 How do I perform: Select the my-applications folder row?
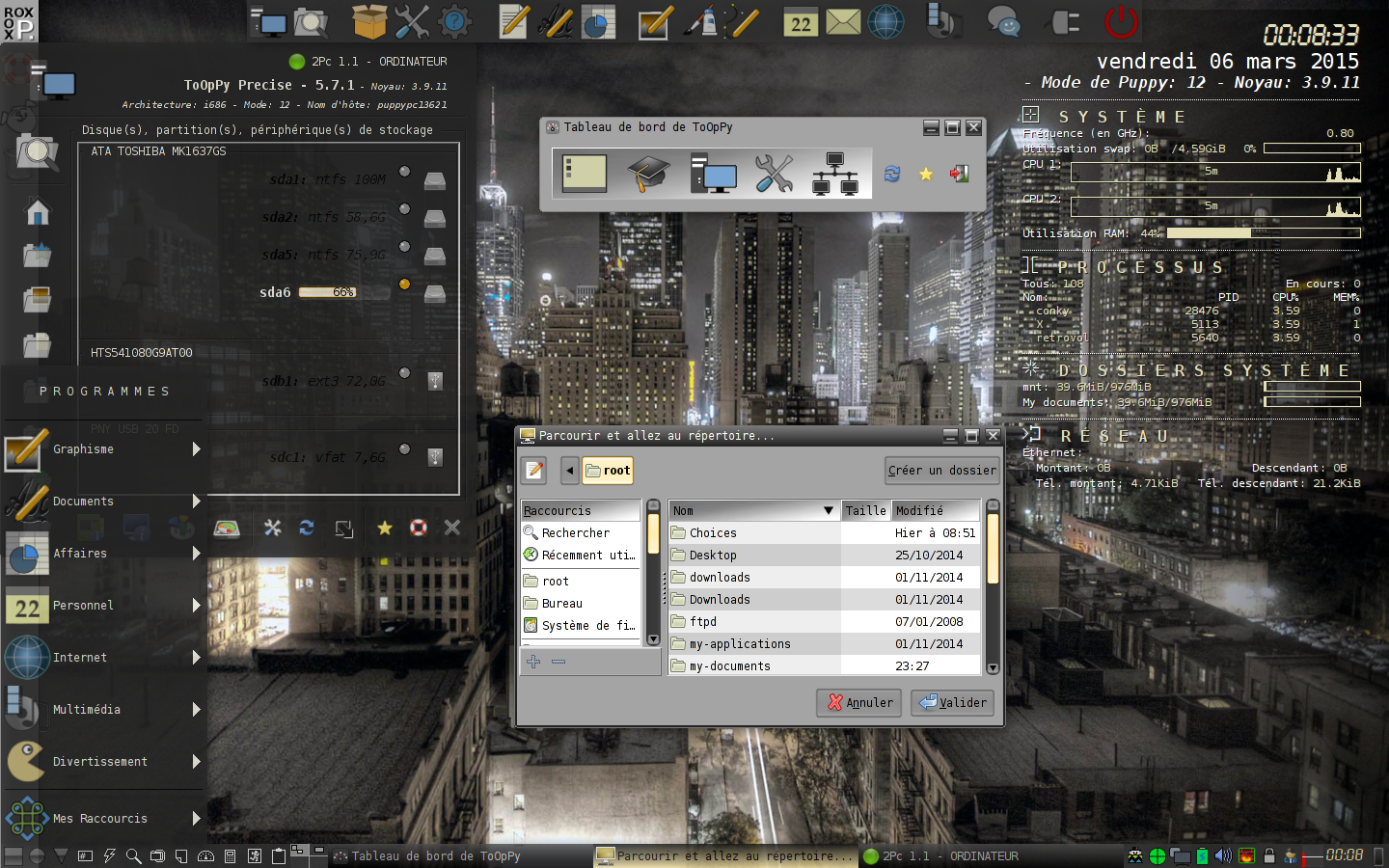(825, 644)
